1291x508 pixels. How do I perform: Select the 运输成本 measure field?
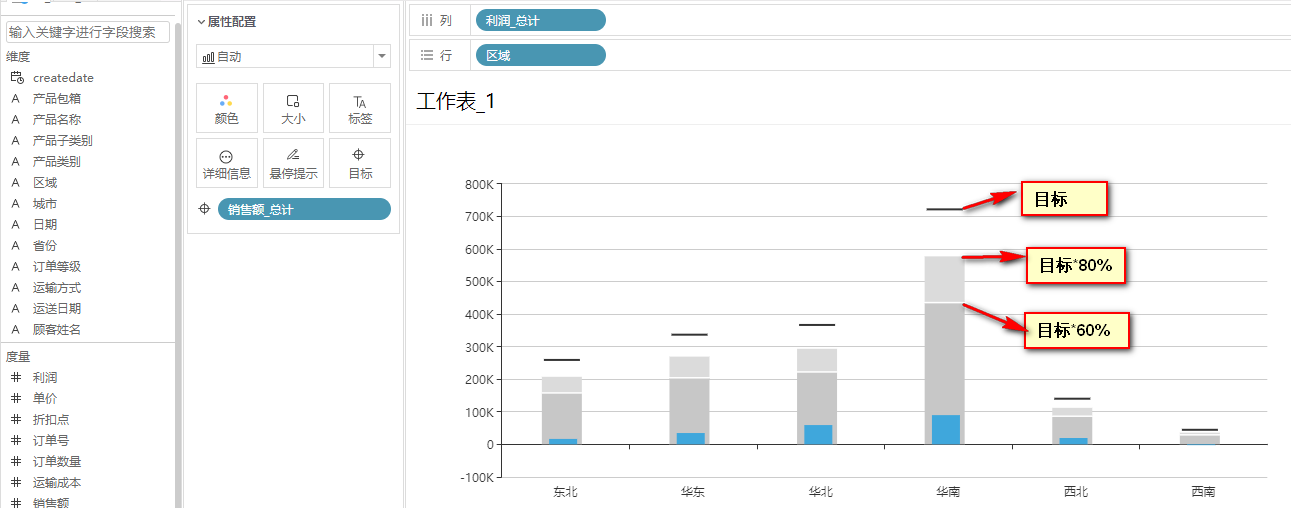point(57,482)
